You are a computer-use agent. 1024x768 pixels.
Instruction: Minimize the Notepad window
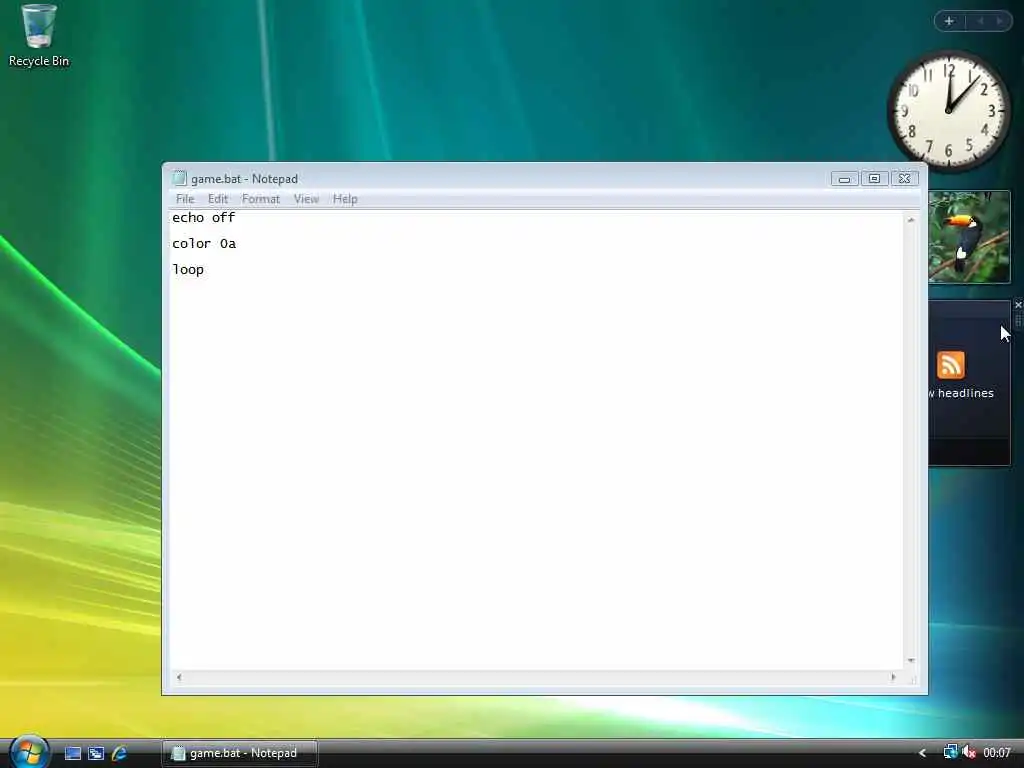[844, 178]
